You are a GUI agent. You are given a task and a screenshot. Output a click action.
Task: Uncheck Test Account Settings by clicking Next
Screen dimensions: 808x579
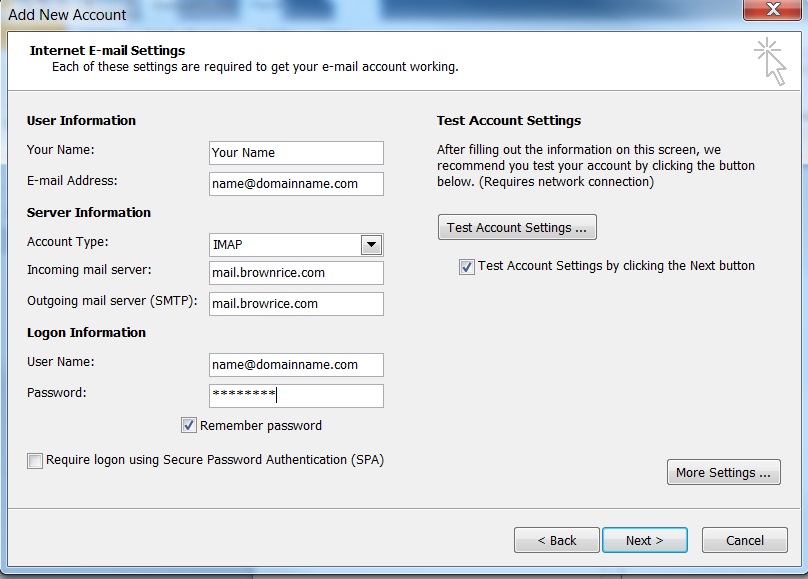[466, 267]
